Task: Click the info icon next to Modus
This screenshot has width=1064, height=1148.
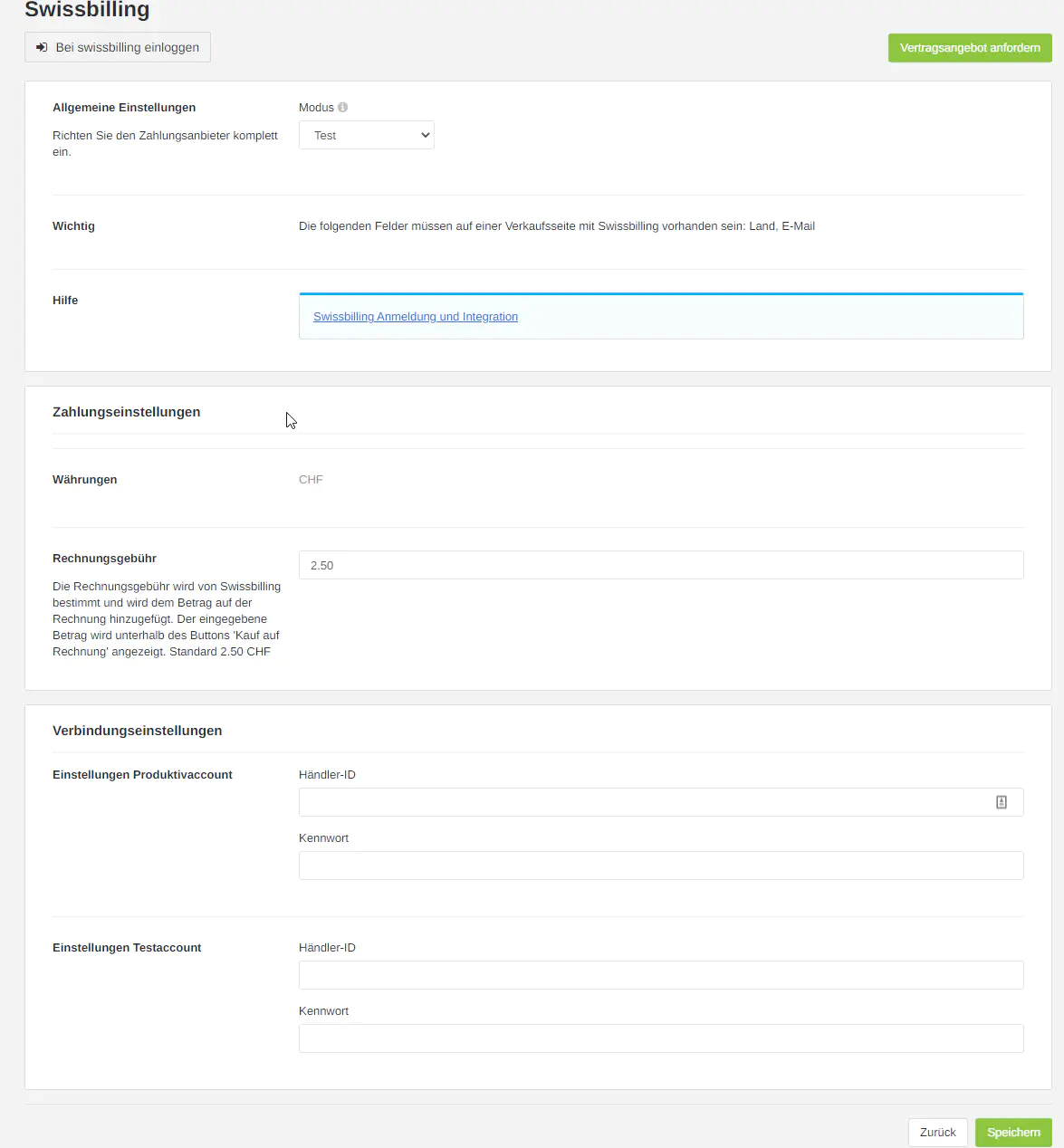Action: click(x=343, y=107)
